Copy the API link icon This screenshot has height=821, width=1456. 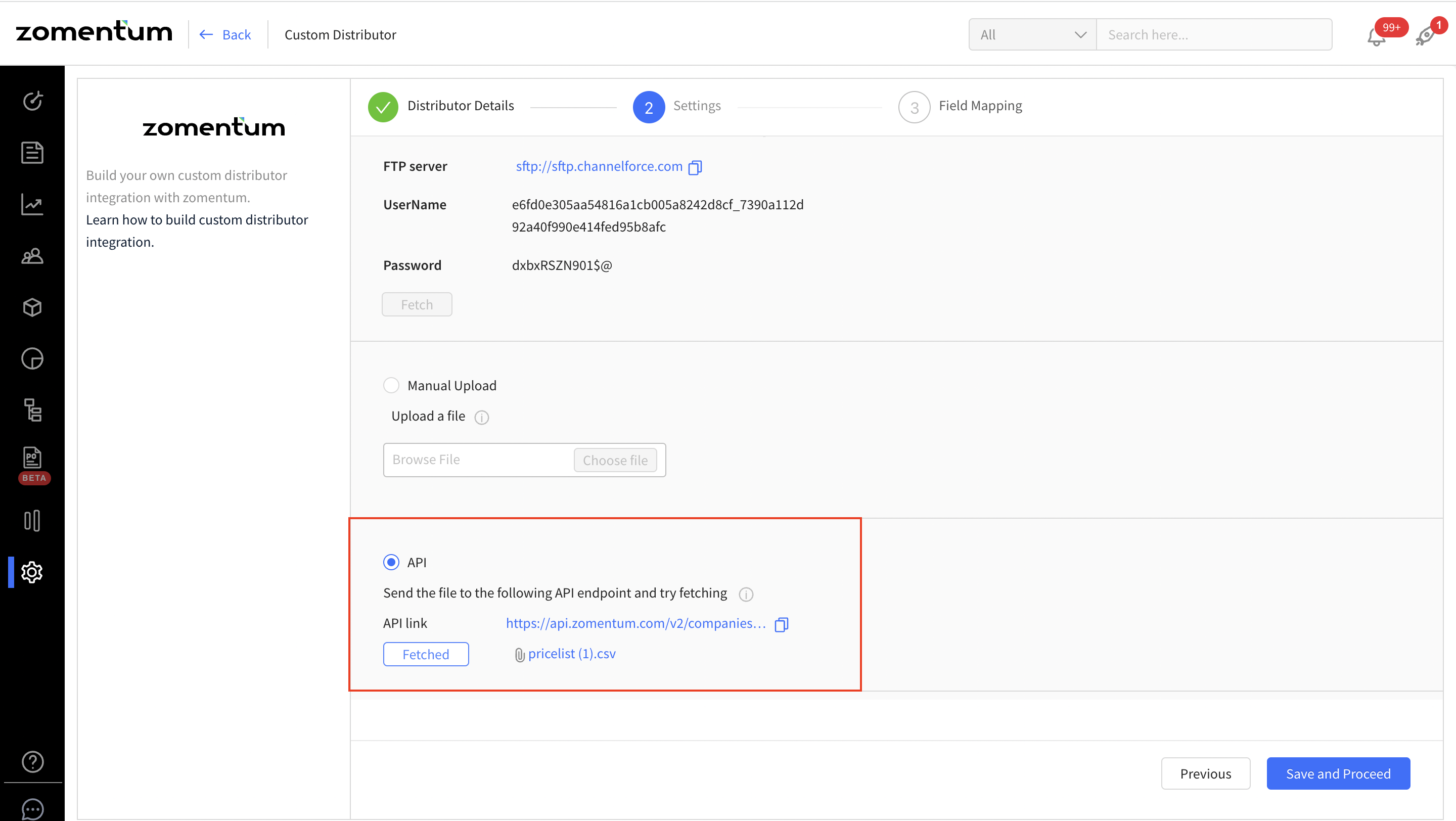tap(781, 624)
